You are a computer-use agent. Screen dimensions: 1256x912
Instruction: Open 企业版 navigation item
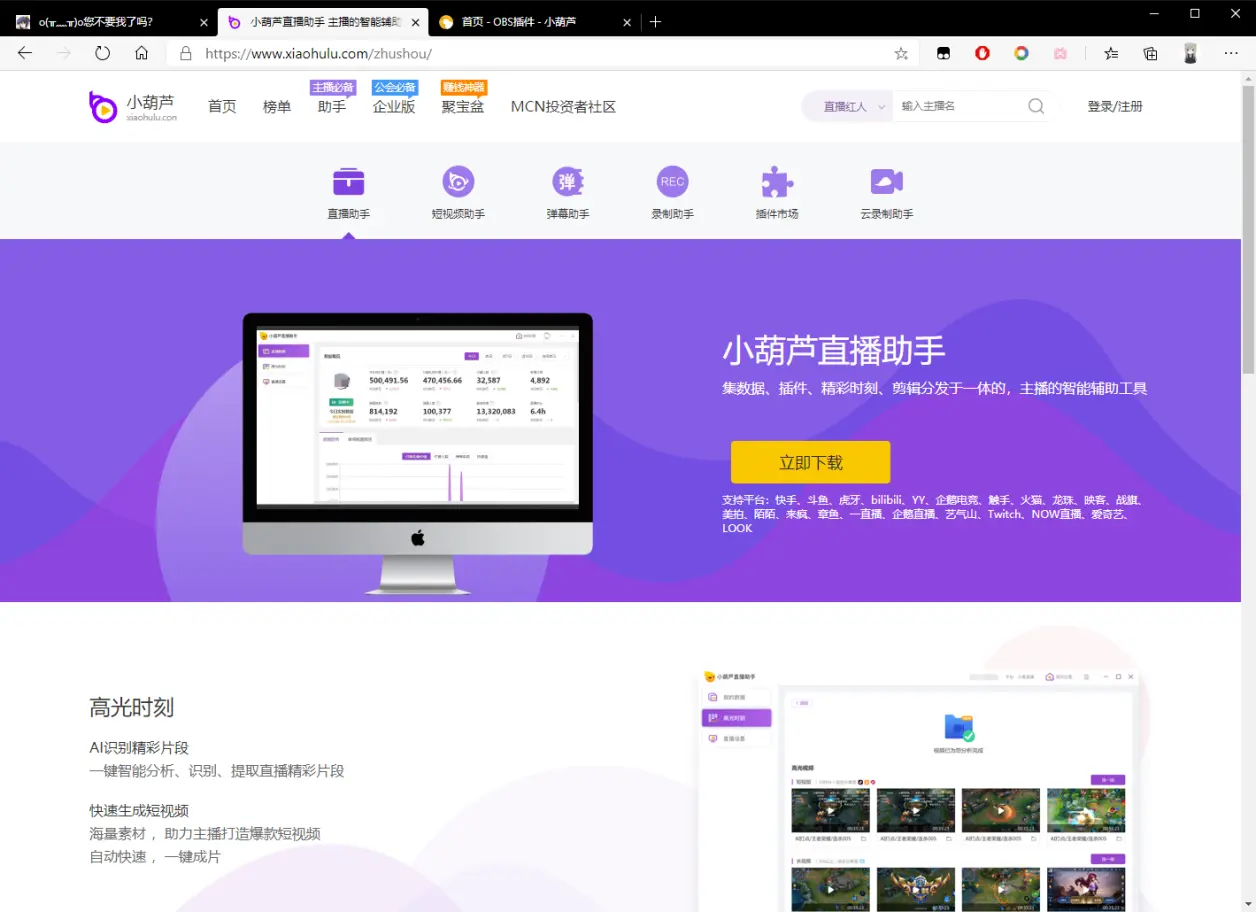394,106
